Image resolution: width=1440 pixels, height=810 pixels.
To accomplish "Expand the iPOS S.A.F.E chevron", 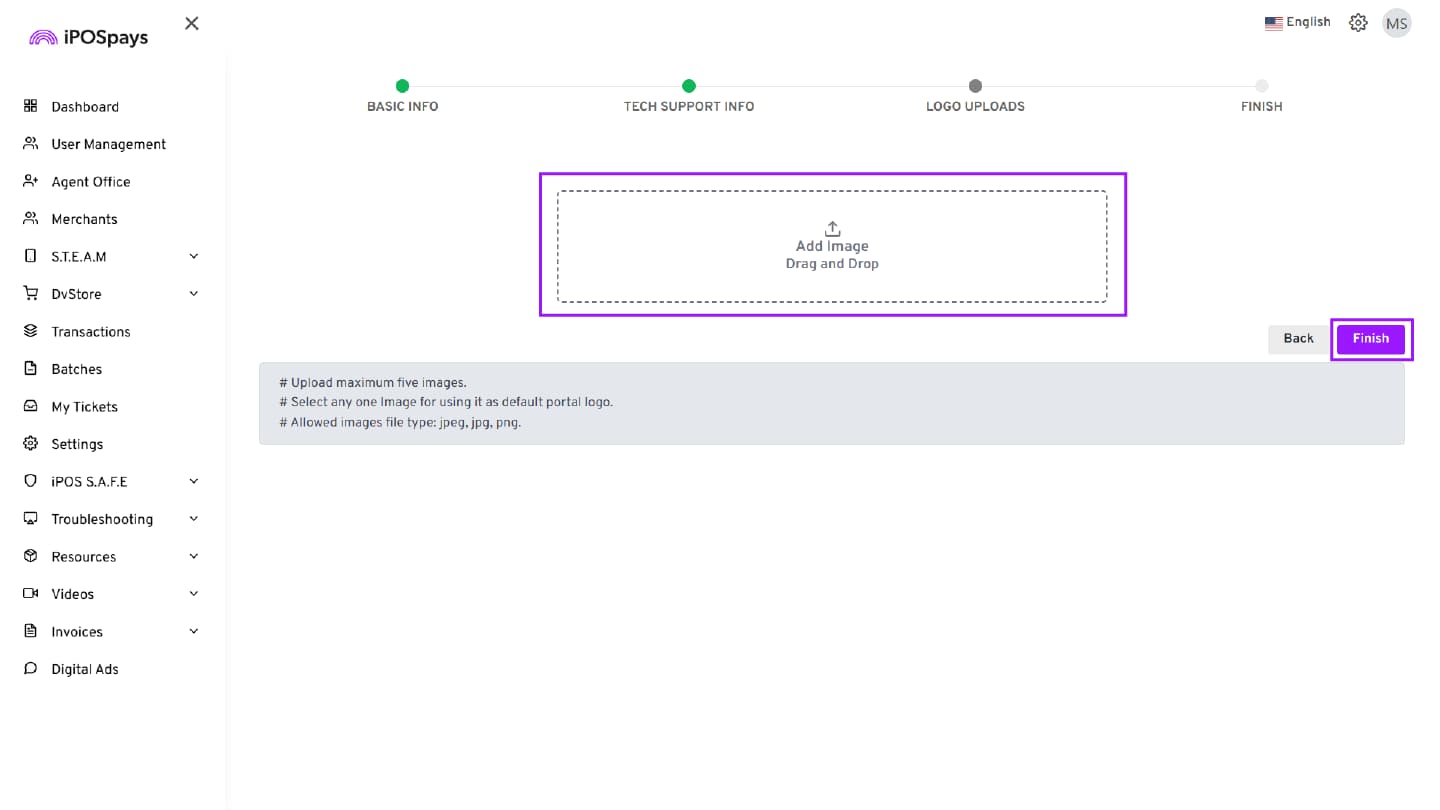I will (194, 481).
